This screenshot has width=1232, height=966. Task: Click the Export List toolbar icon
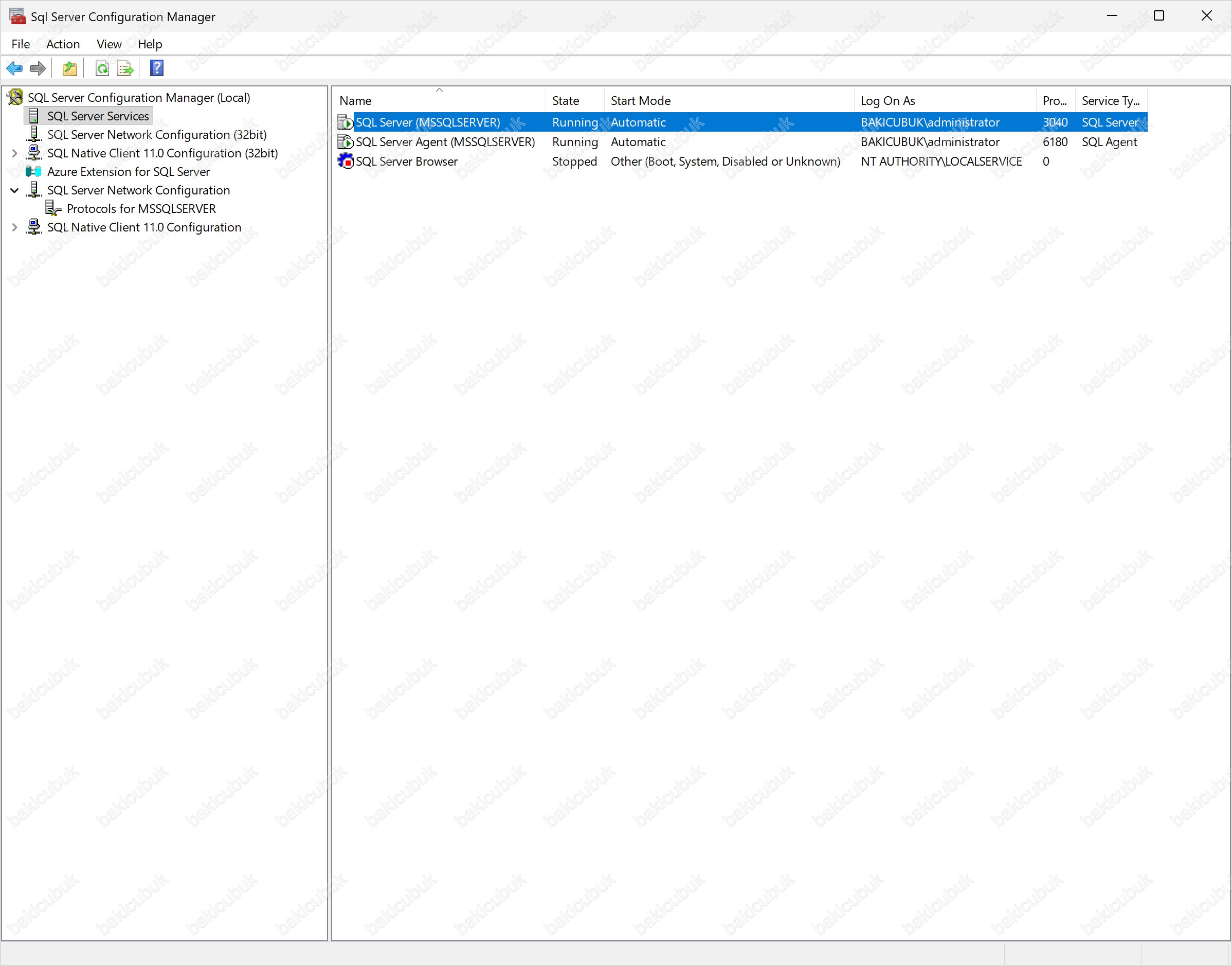[x=125, y=68]
